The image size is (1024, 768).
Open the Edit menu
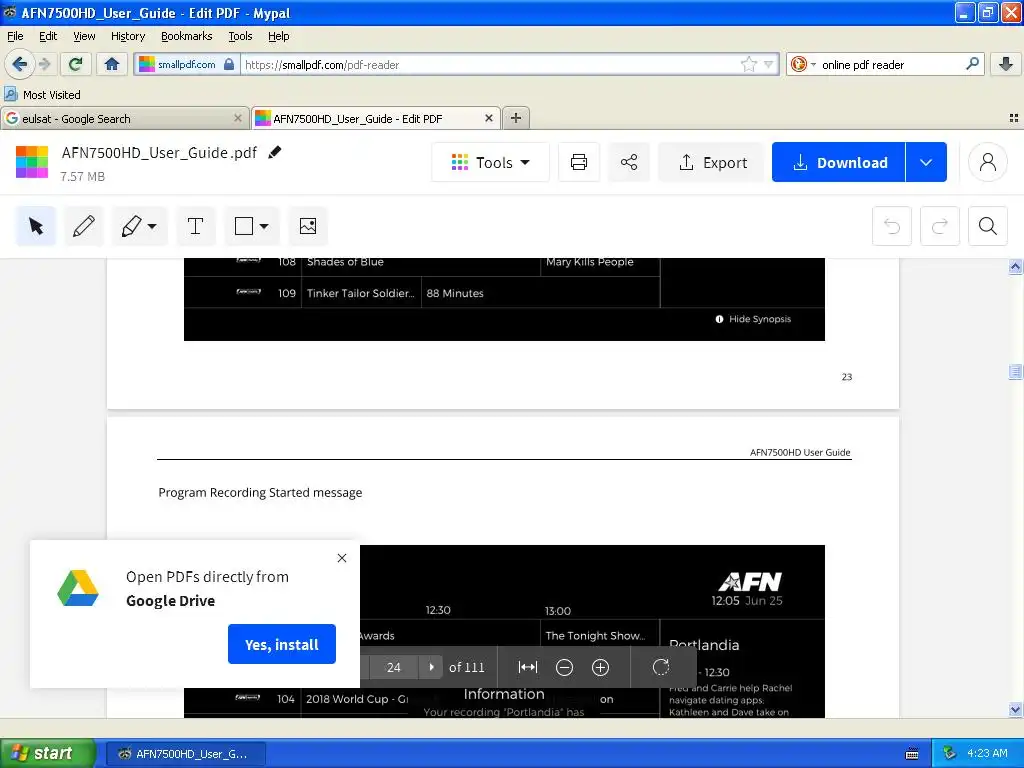[x=48, y=36]
